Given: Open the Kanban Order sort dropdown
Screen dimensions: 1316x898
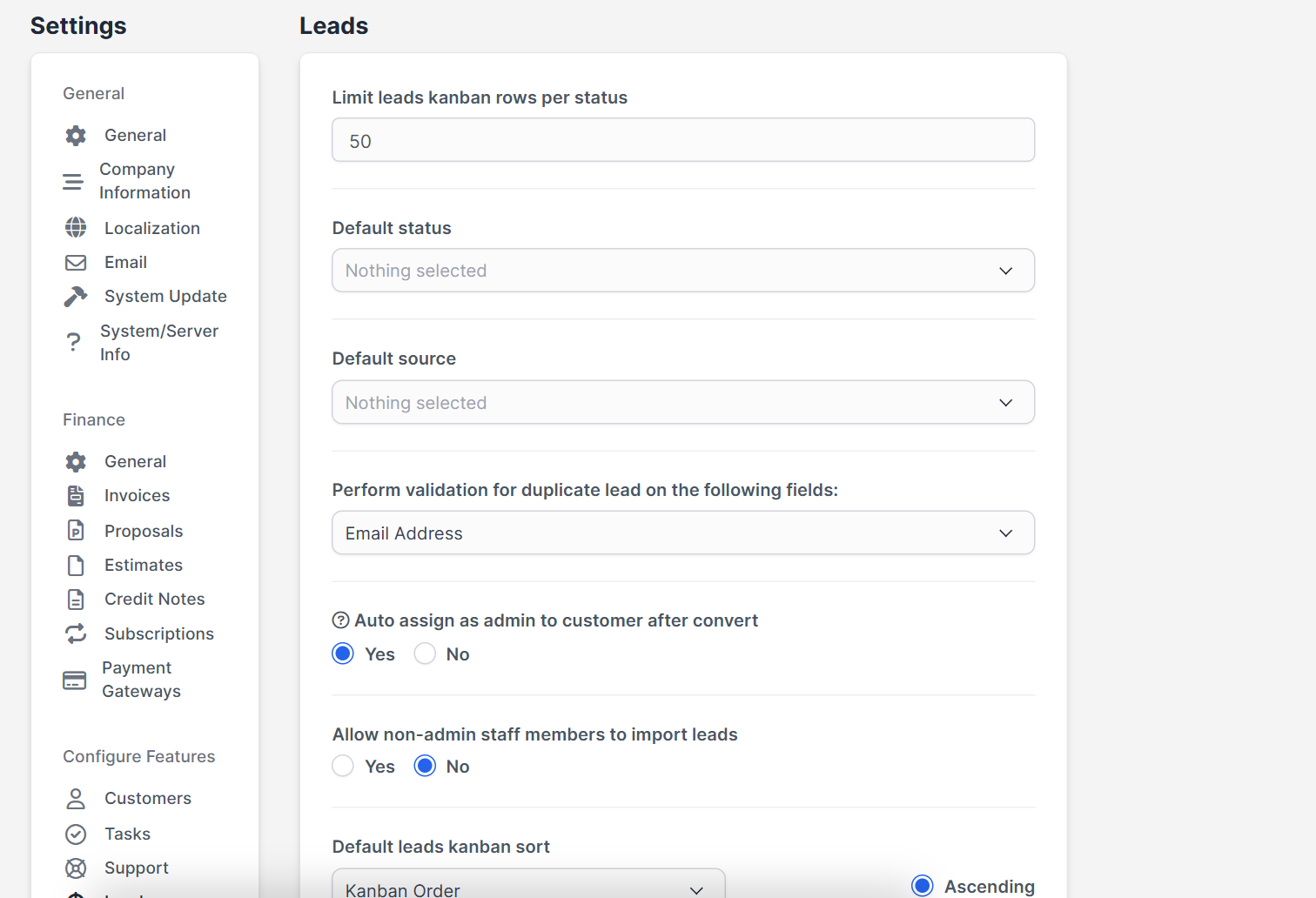Looking at the screenshot, I should click(x=528, y=884).
